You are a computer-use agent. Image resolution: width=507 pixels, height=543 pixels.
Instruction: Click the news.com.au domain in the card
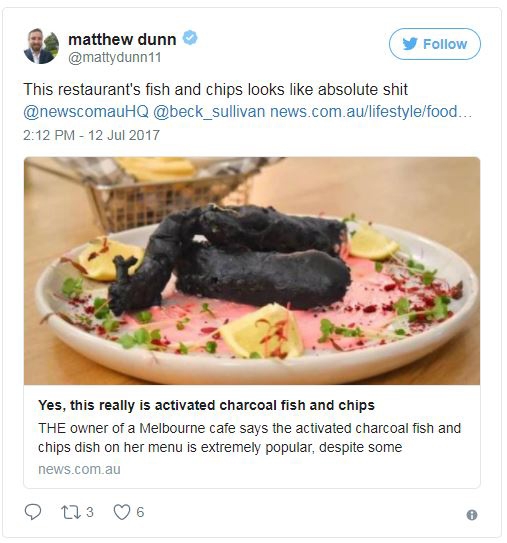tap(79, 470)
